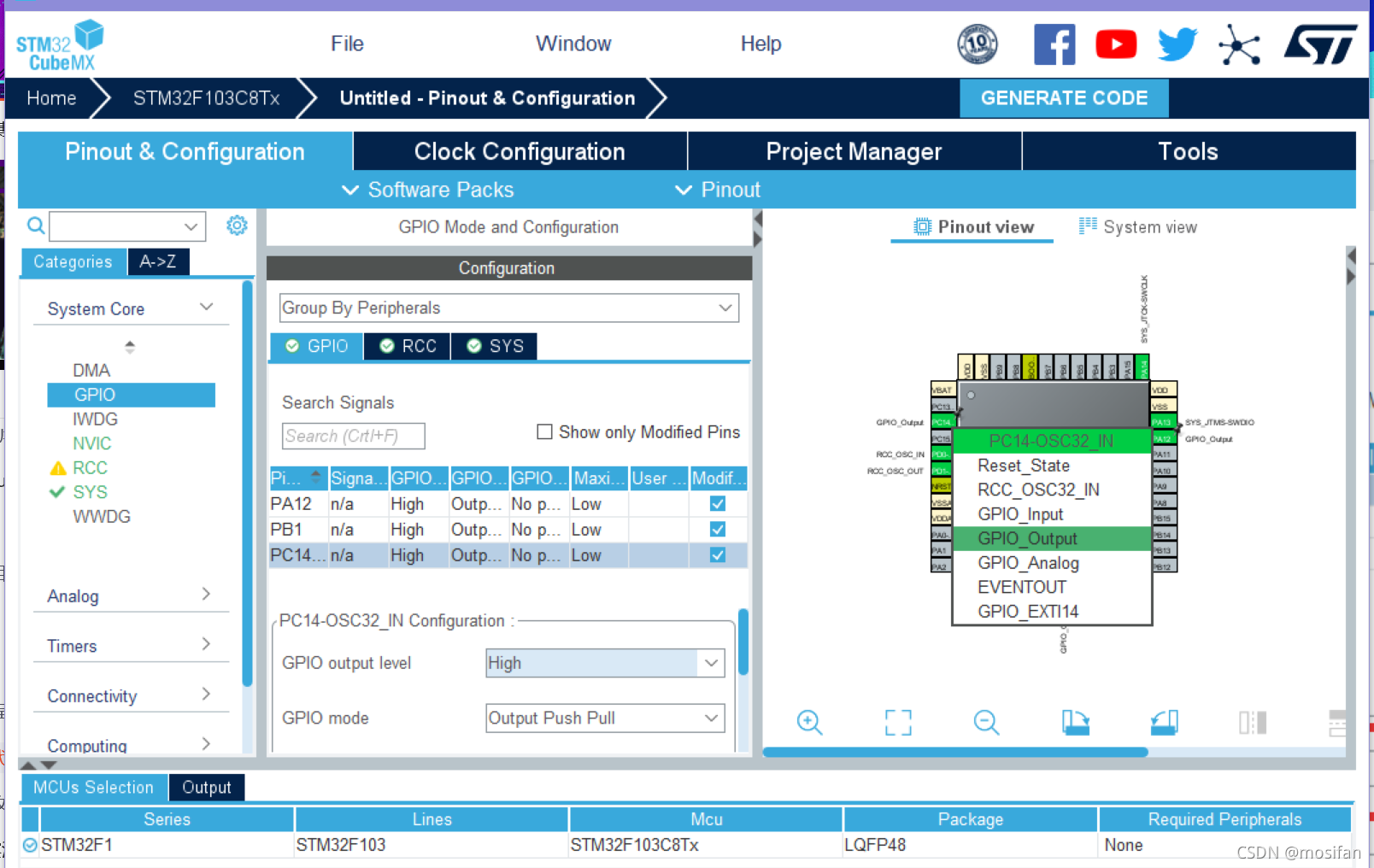Uncheck Modified box for PB1 row

coord(718,530)
